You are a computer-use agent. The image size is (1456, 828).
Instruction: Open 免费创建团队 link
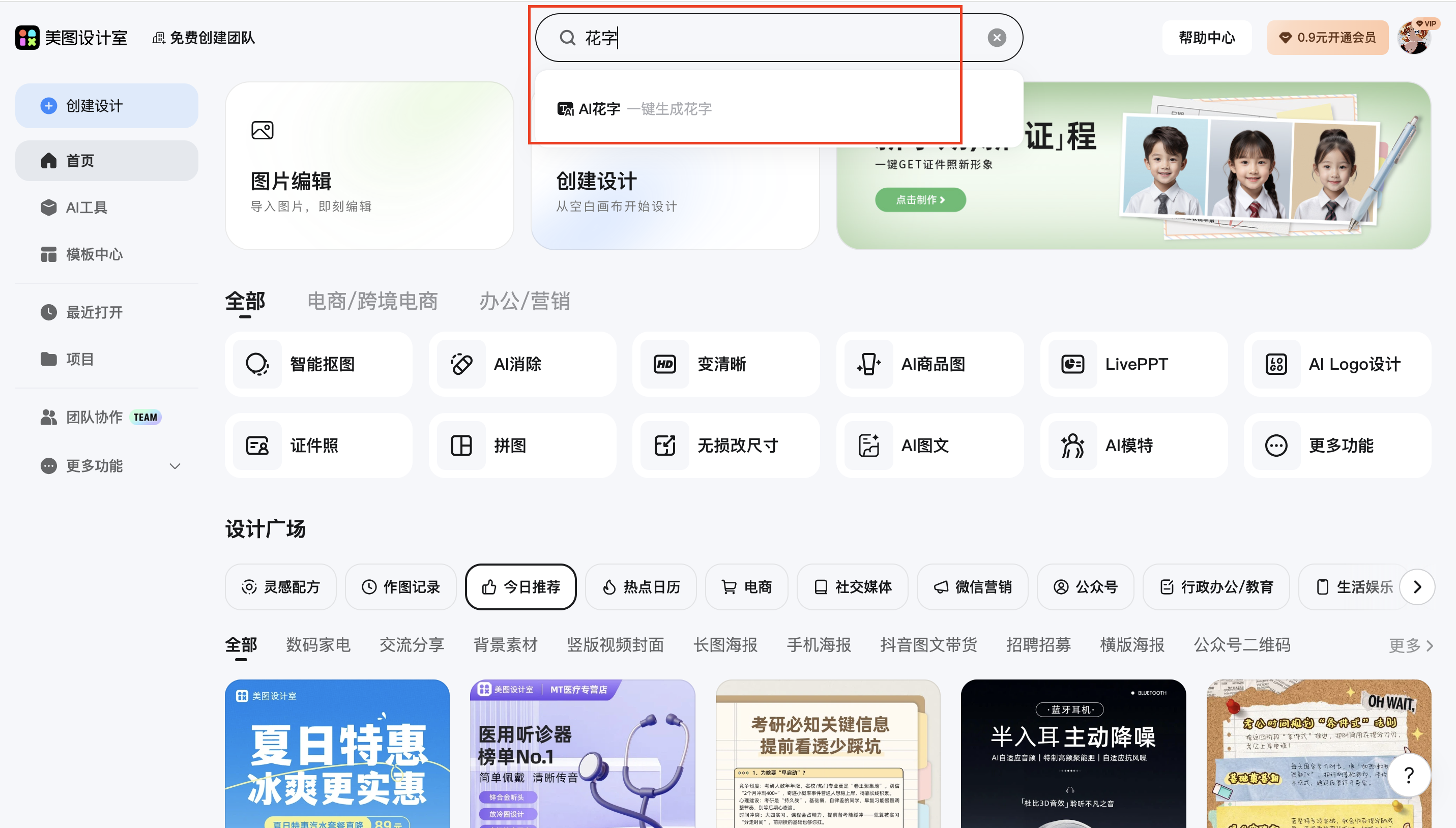tap(203, 38)
